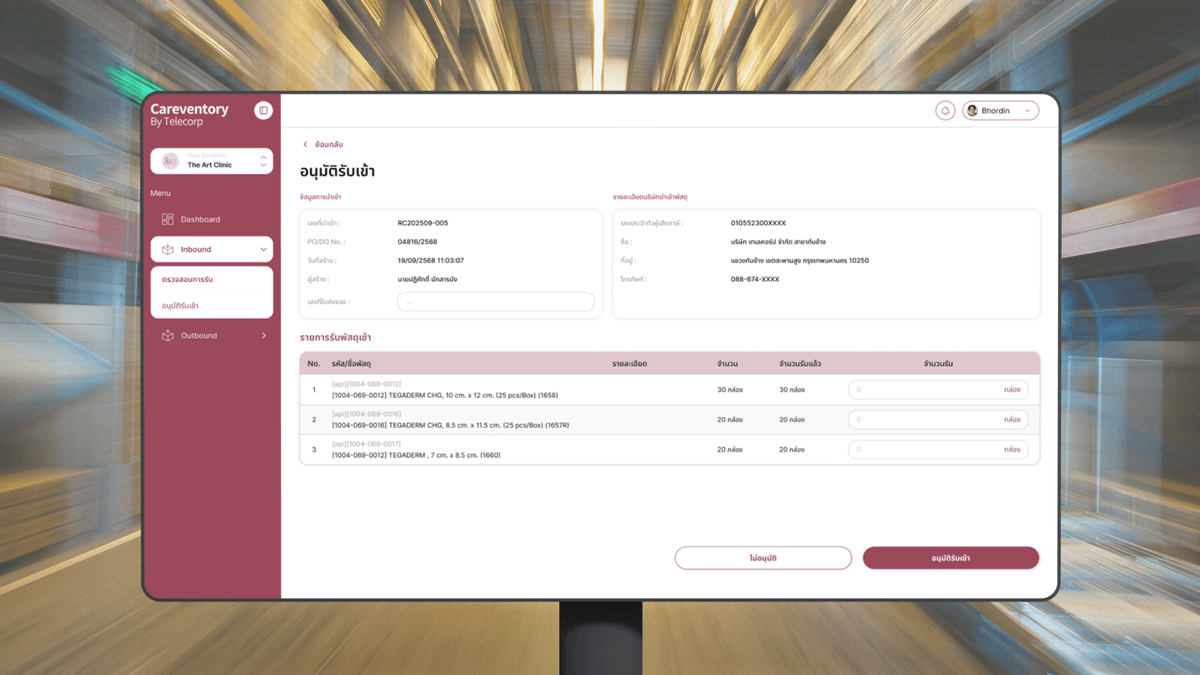Click the back arrow beside ย้อนกลับ
Viewport: 1200px width, 675px height.
coord(305,145)
